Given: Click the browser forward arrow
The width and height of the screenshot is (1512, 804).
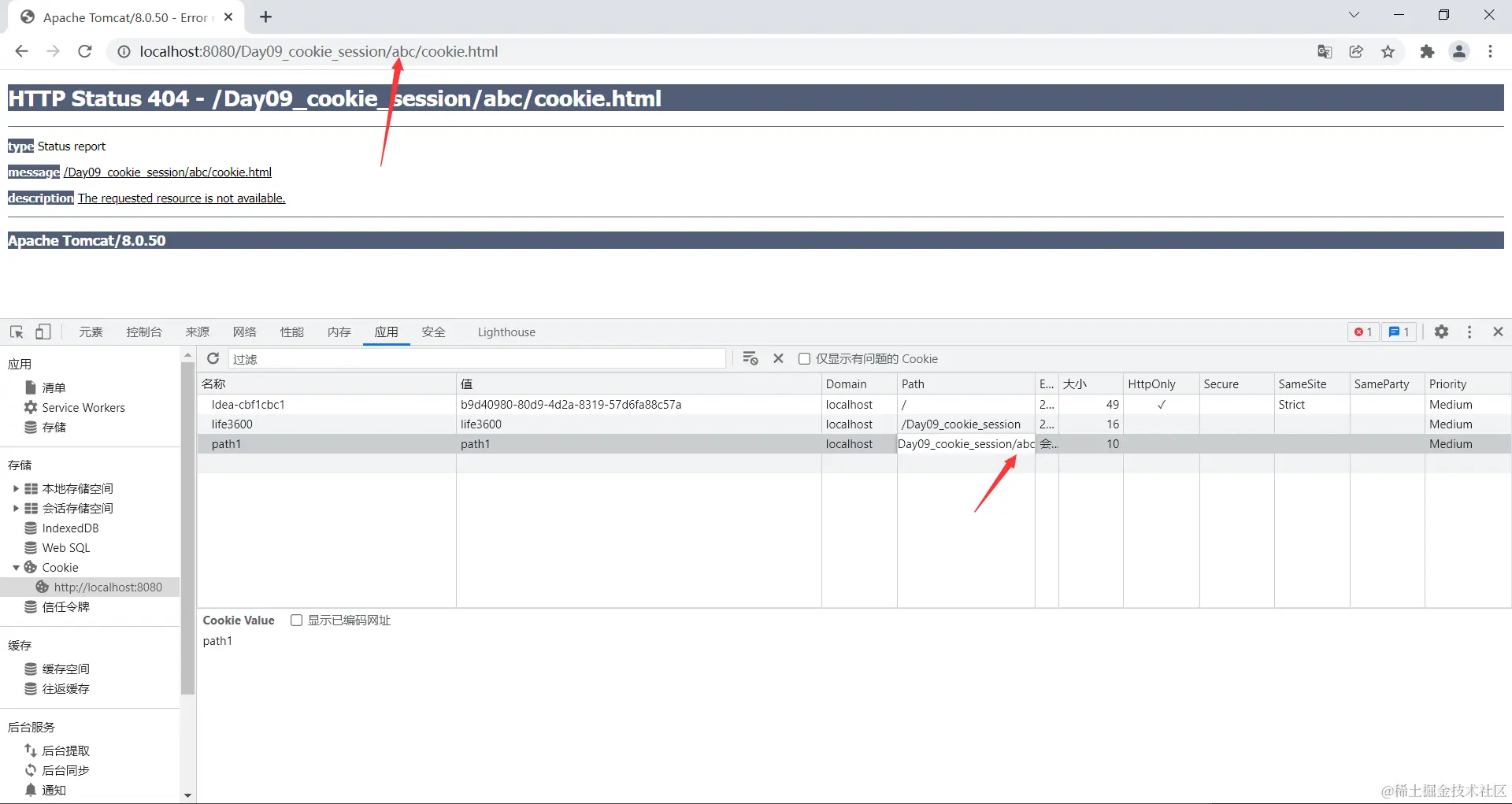Looking at the screenshot, I should coord(53,51).
